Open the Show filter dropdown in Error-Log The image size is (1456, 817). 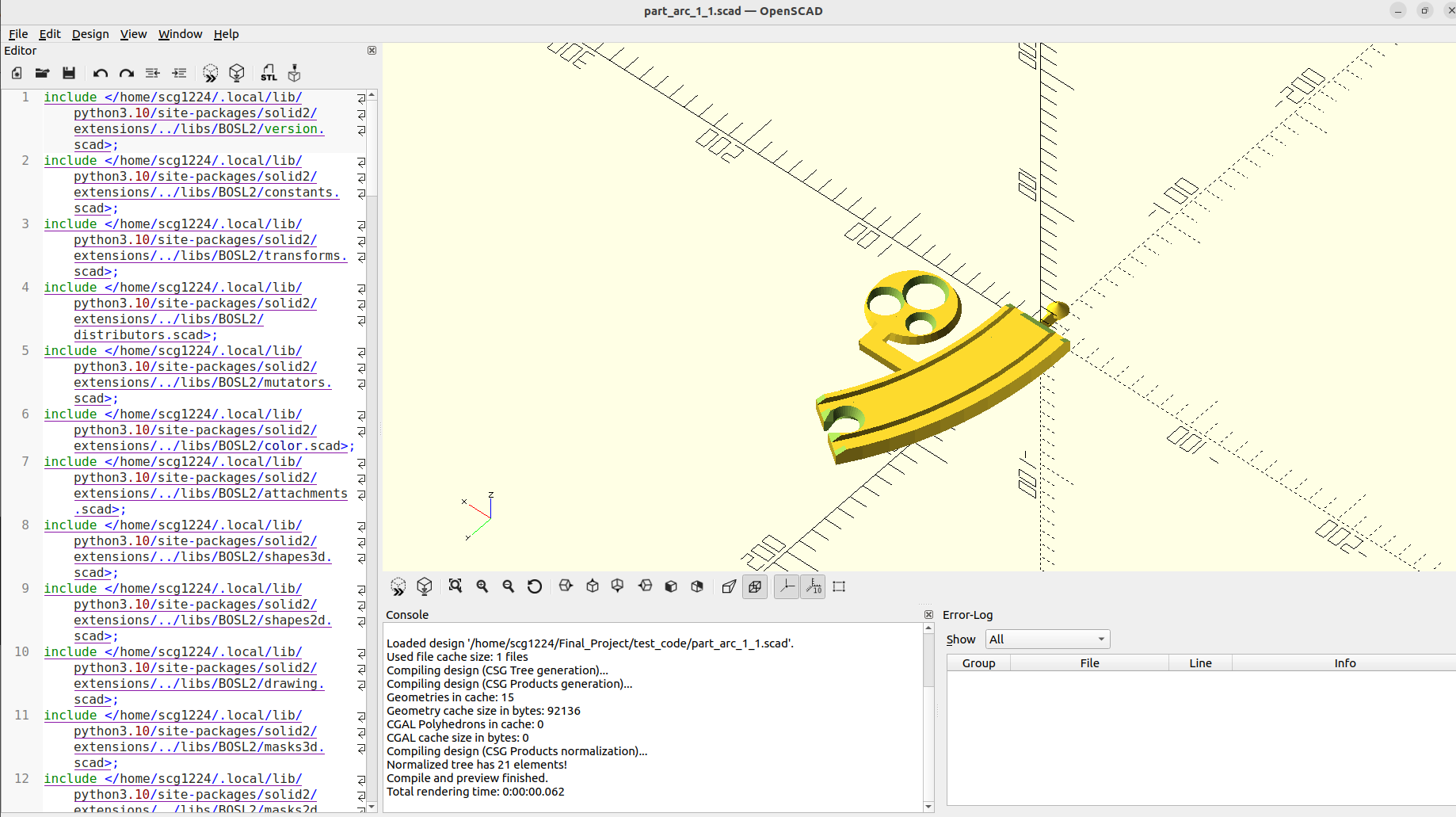[1047, 639]
